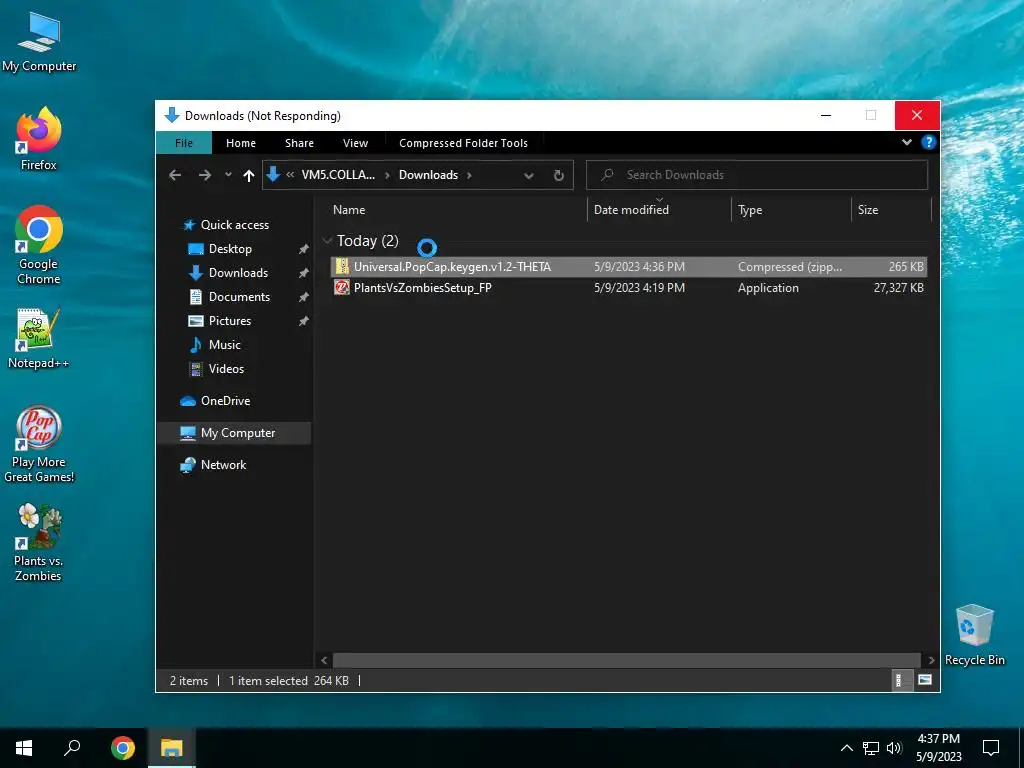Select Quick access in navigation pane
Viewport: 1024px width, 768px height.
pos(234,225)
